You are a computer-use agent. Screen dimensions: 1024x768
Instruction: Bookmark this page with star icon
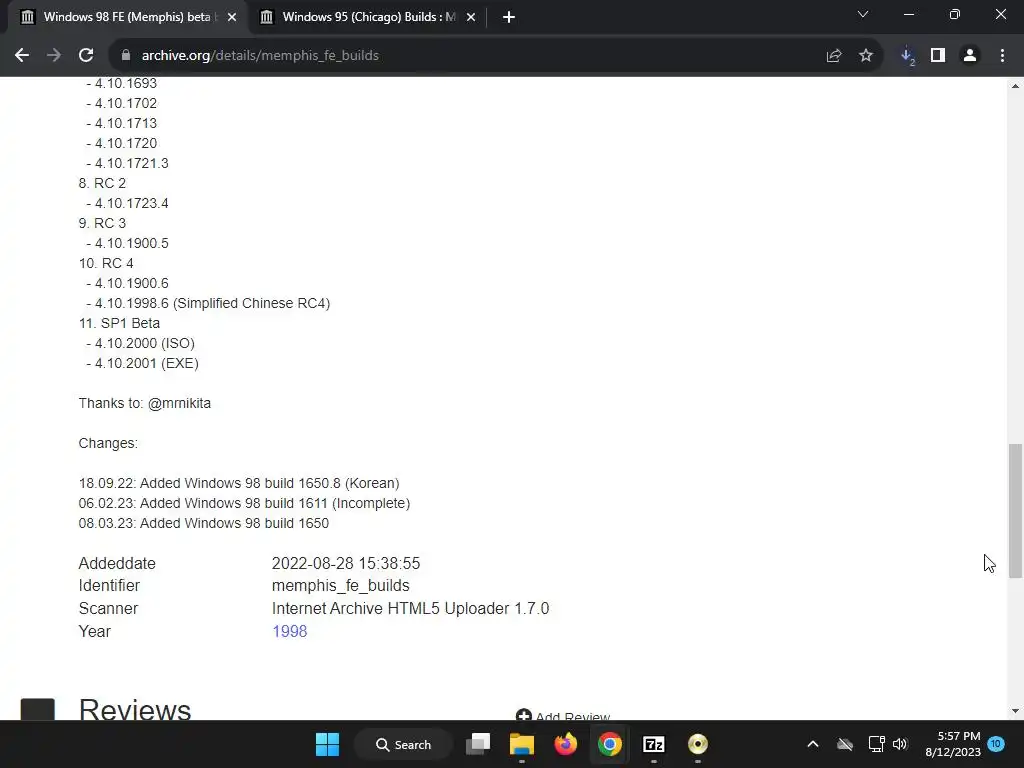tap(866, 56)
